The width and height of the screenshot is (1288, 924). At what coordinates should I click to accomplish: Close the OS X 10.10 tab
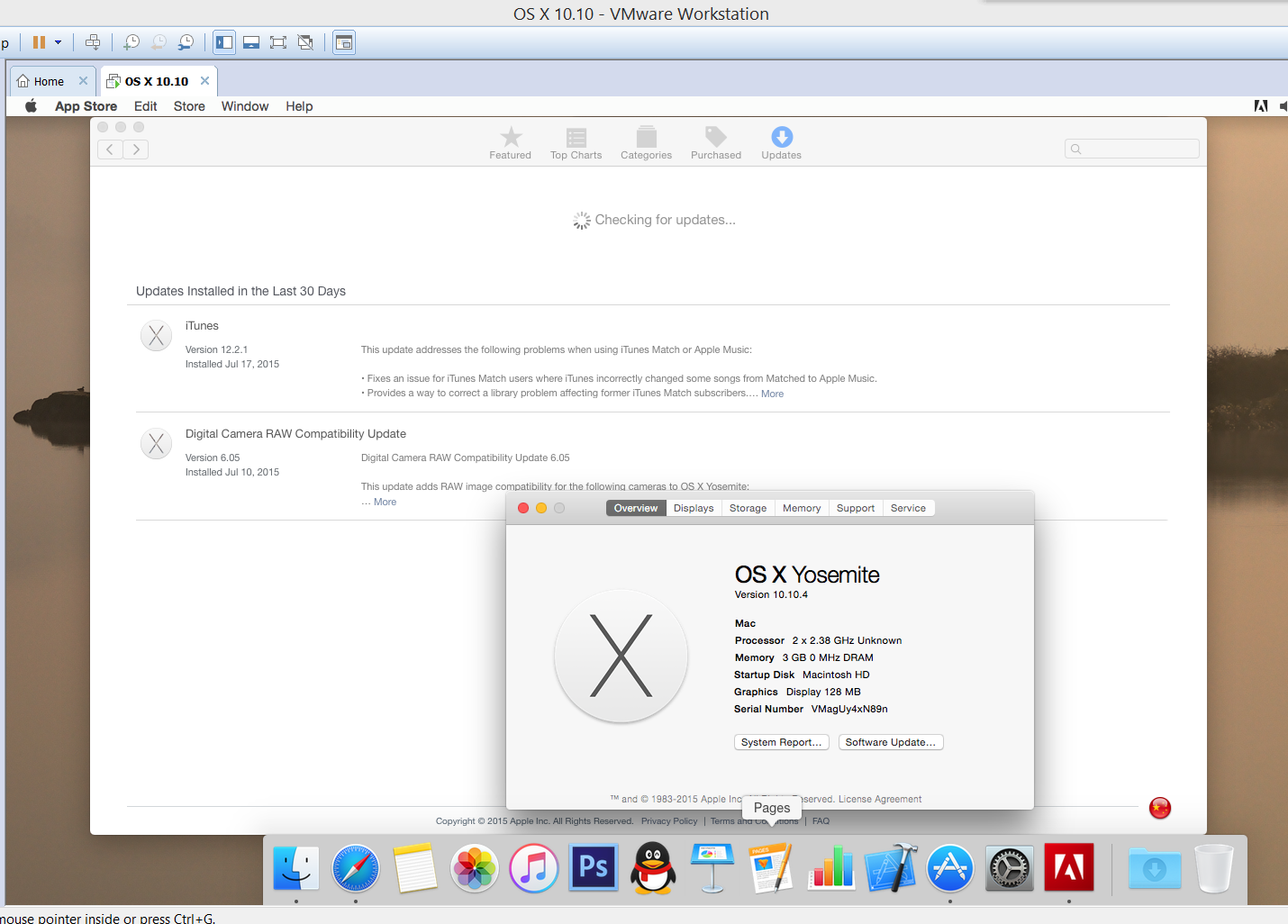[204, 81]
